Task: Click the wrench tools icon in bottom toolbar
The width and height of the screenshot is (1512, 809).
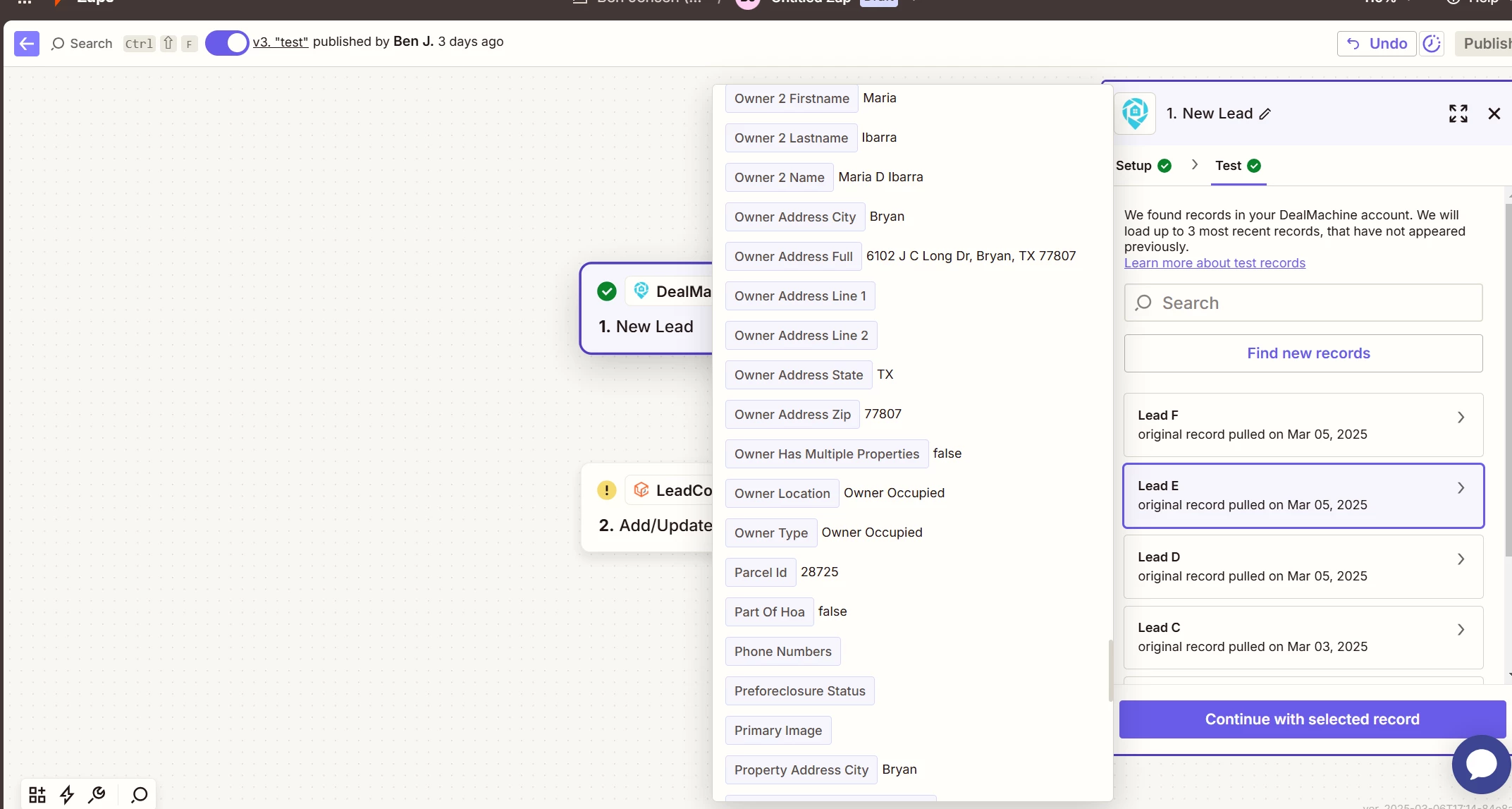Action: coord(97,795)
